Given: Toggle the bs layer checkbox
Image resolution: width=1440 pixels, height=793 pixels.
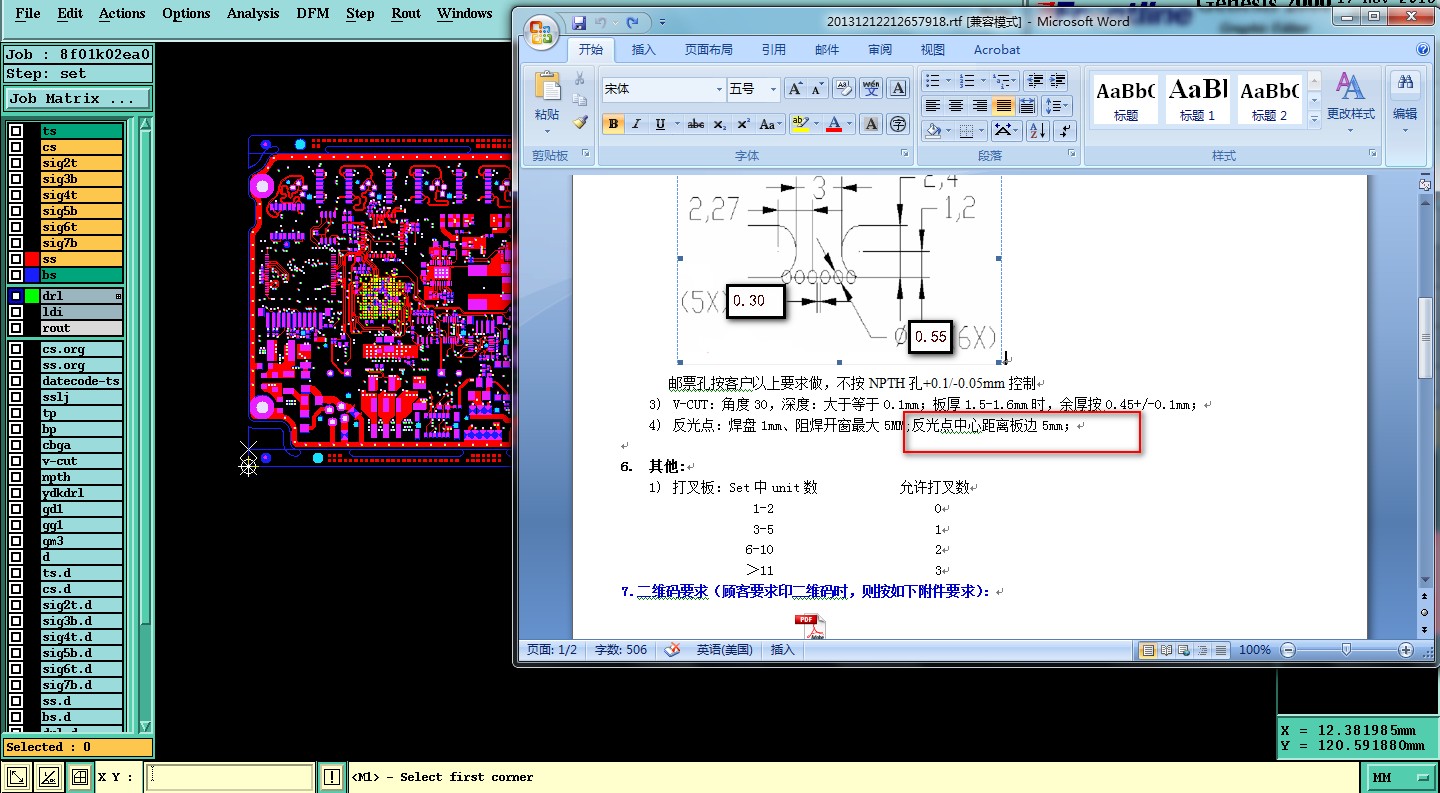Looking at the screenshot, I should click(16, 275).
